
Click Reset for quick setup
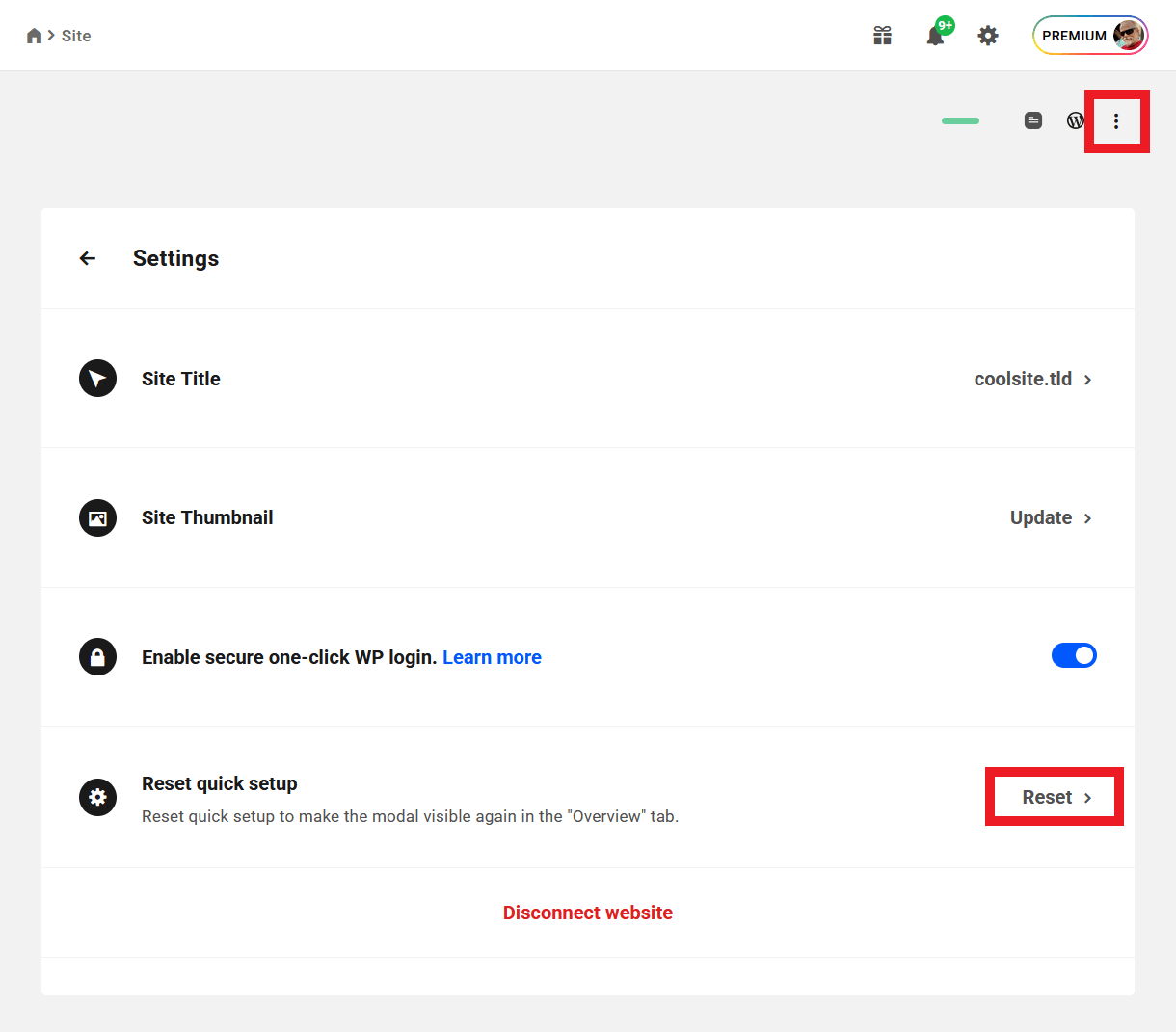click(x=1047, y=797)
